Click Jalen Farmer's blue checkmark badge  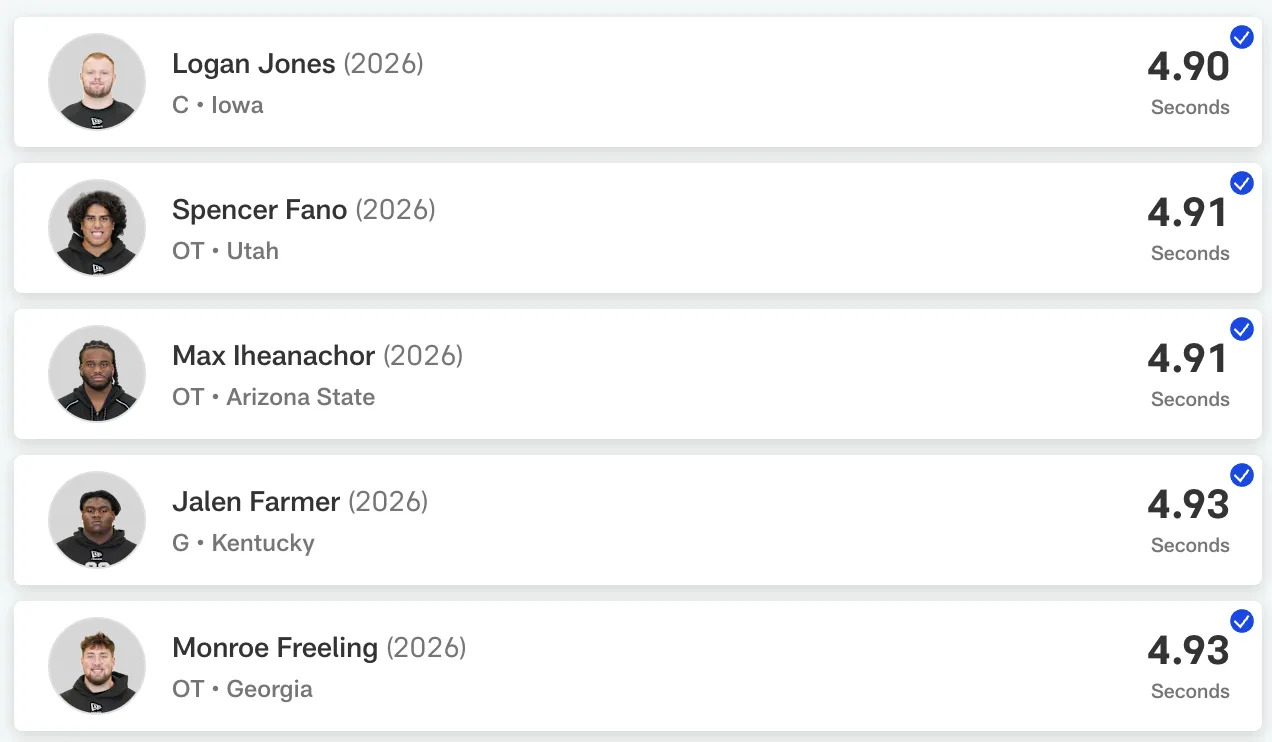coord(1241,476)
